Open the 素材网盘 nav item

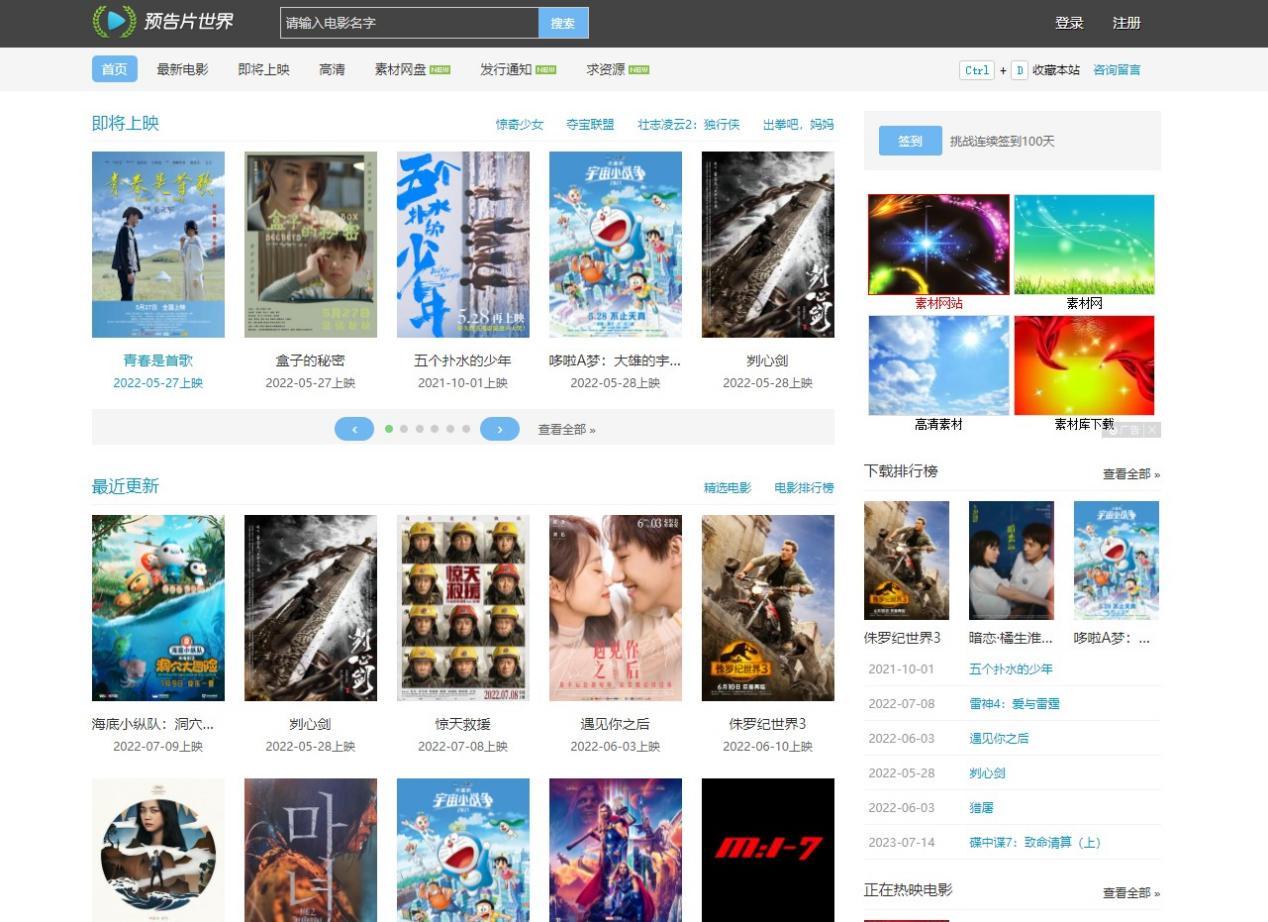click(x=412, y=69)
